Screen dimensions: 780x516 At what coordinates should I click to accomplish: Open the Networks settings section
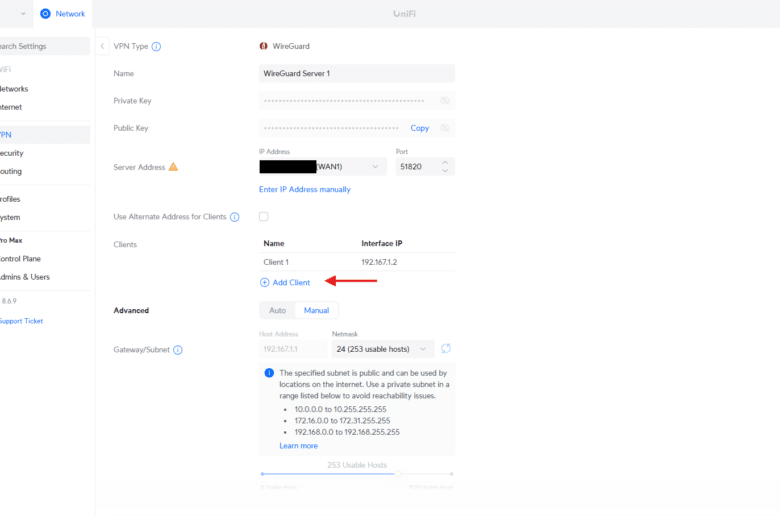[14, 89]
